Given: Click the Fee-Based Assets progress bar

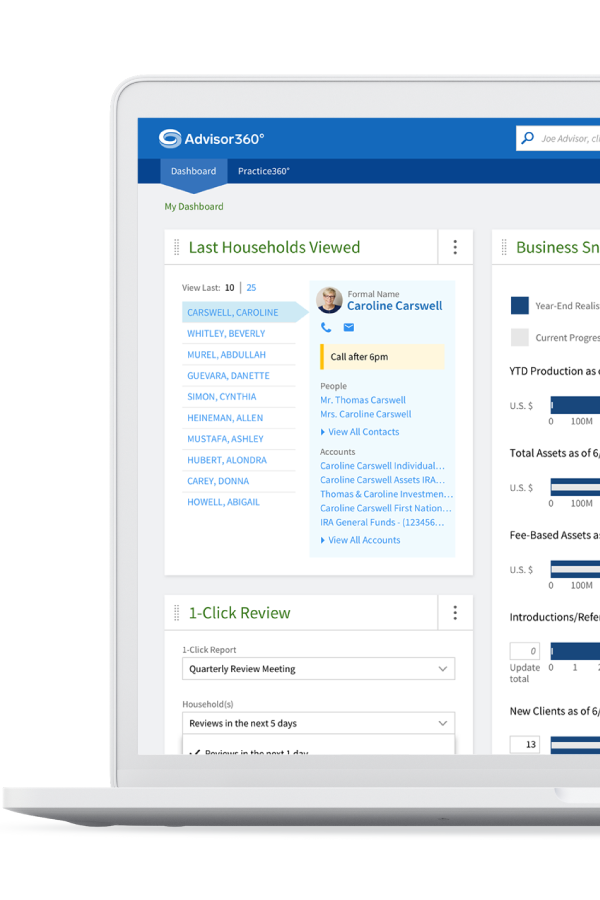Looking at the screenshot, I should (575, 569).
